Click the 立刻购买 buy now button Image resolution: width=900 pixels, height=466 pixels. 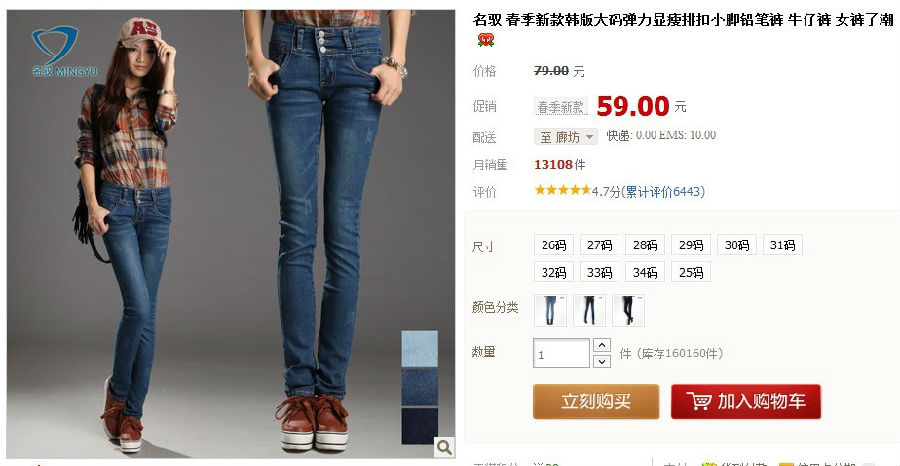596,402
